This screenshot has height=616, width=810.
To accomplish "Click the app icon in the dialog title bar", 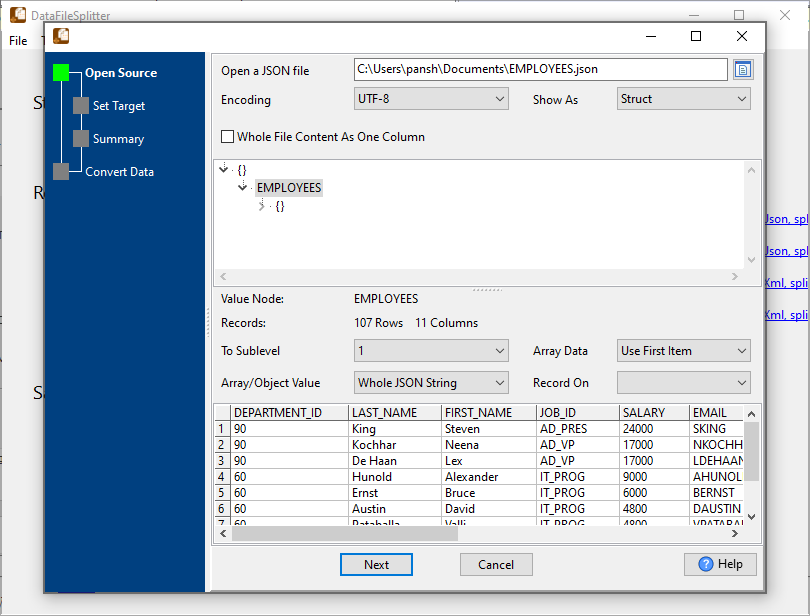I will [61, 35].
